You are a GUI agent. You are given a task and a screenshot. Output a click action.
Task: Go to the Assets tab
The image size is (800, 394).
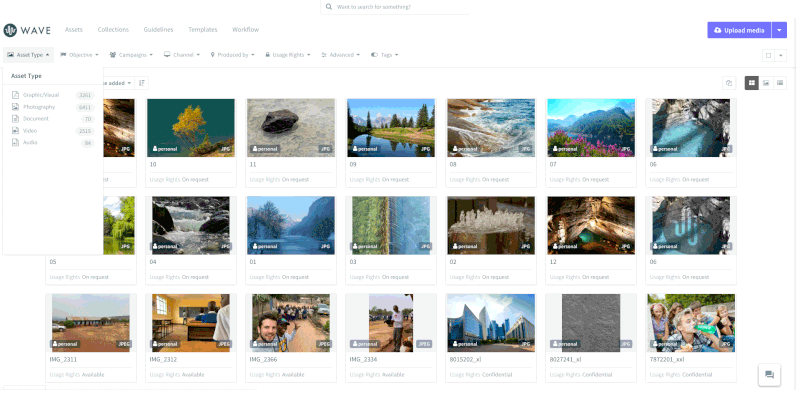(x=73, y=30)
